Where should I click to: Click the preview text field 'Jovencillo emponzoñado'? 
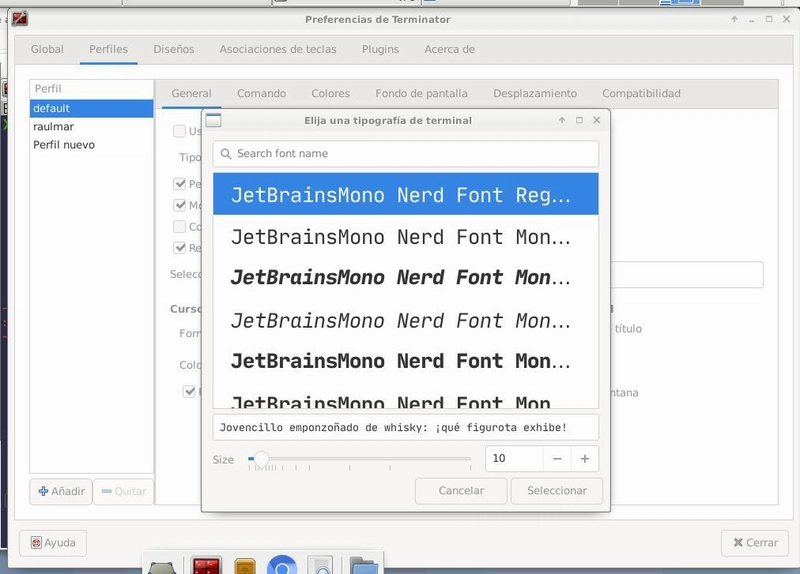pyautogui.click(x=406, y=428)
